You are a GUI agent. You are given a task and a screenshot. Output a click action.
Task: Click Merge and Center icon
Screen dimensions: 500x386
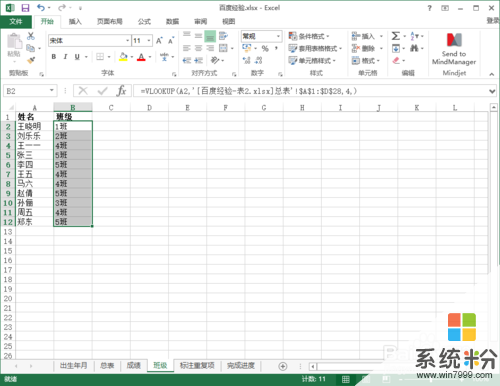tap(223, 48)
